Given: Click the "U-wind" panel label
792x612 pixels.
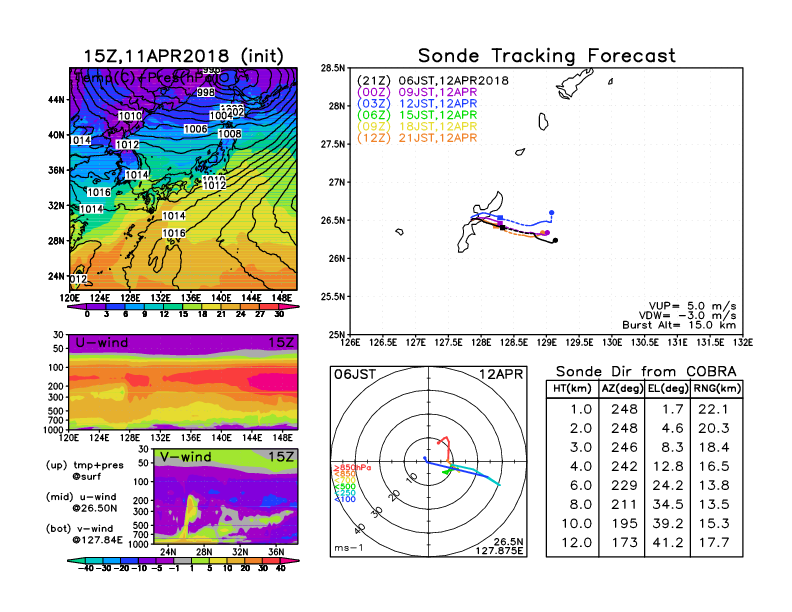Looking at the screenshot, I should (102, 343).
